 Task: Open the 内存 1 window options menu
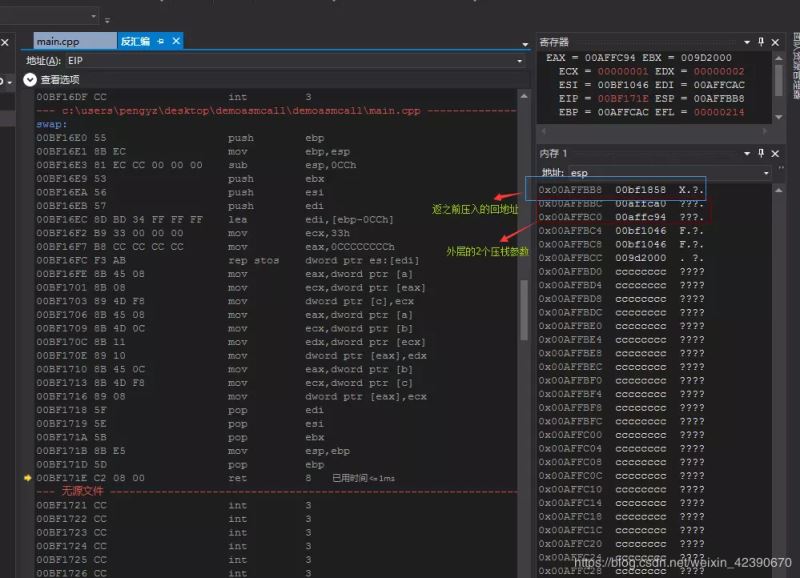(747, 153)
